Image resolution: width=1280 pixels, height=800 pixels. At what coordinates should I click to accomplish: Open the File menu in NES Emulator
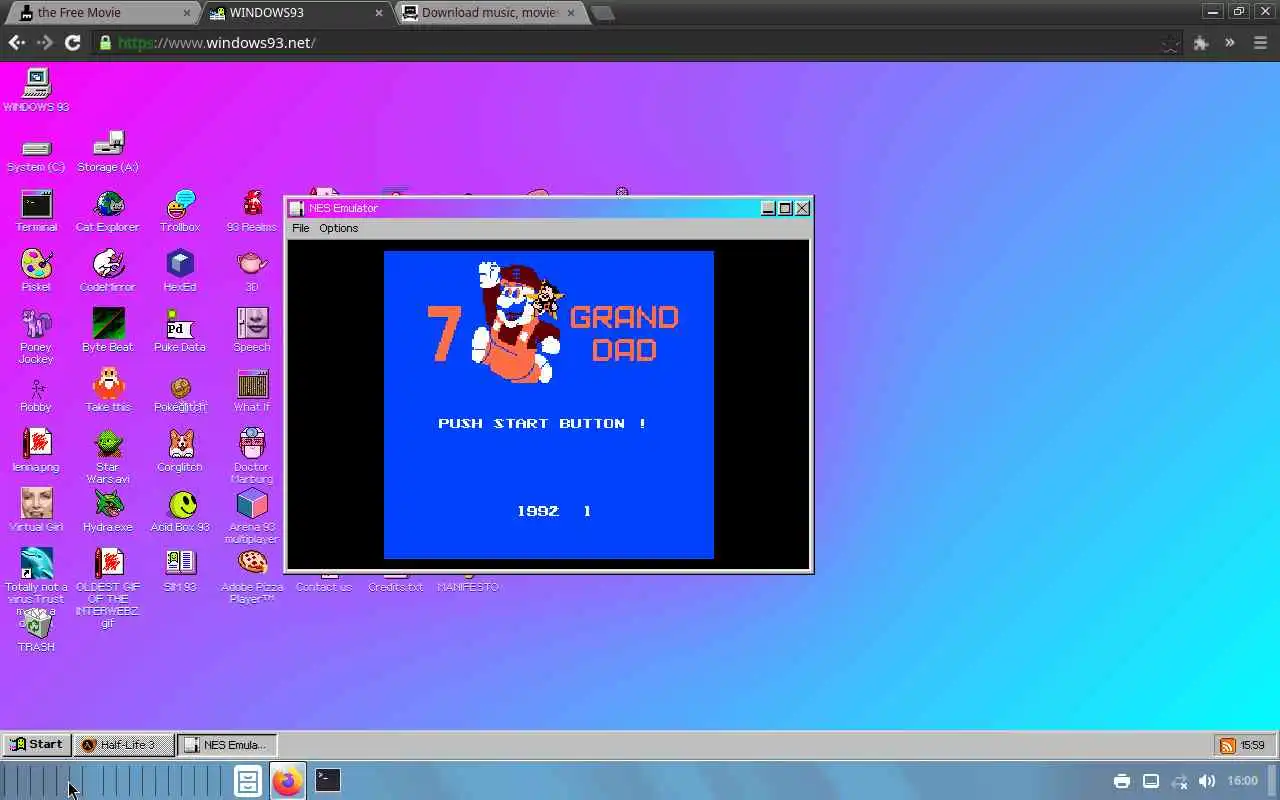tap(300, 228)
